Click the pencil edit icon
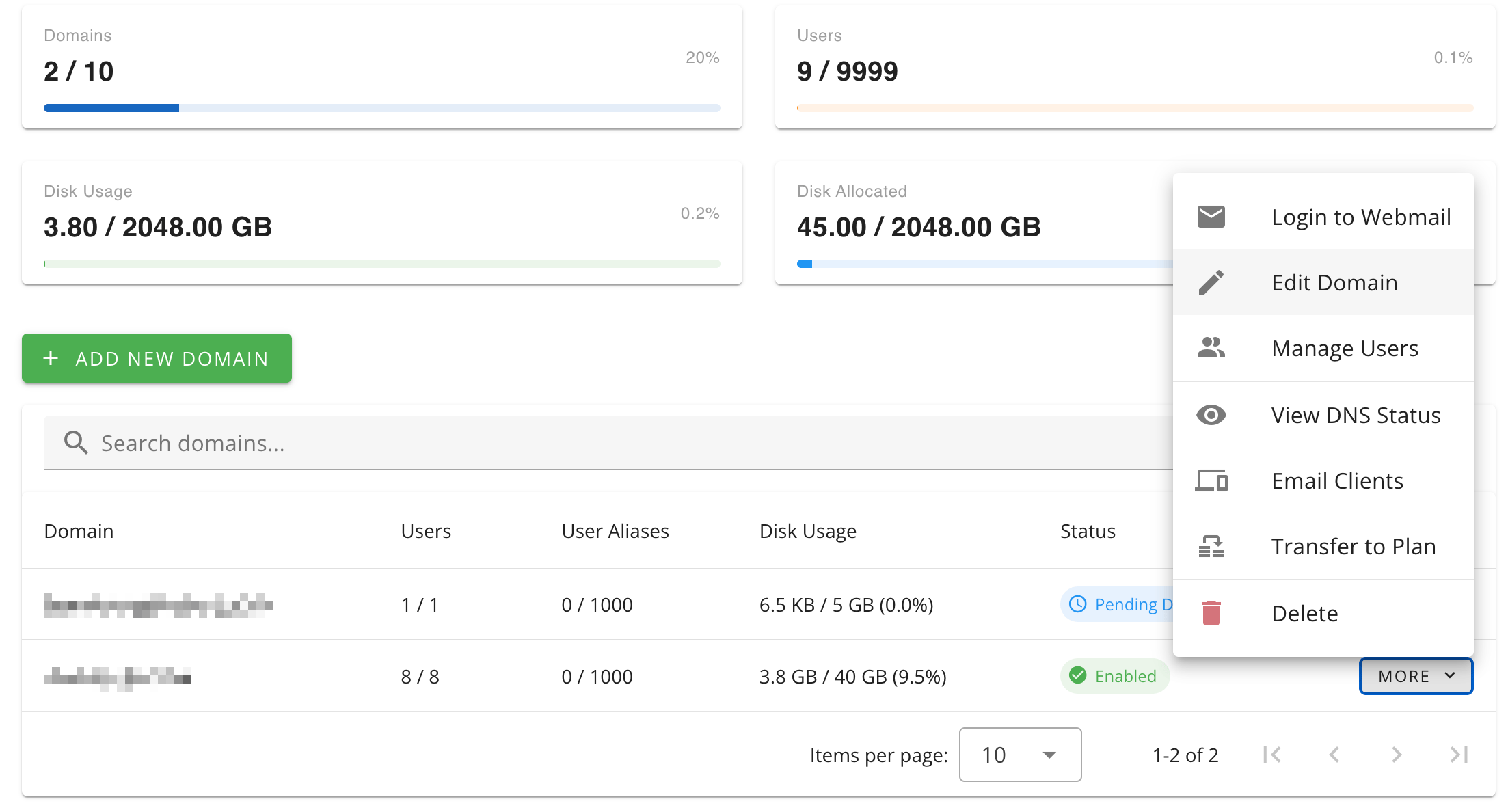 (x=1211, y=282)
